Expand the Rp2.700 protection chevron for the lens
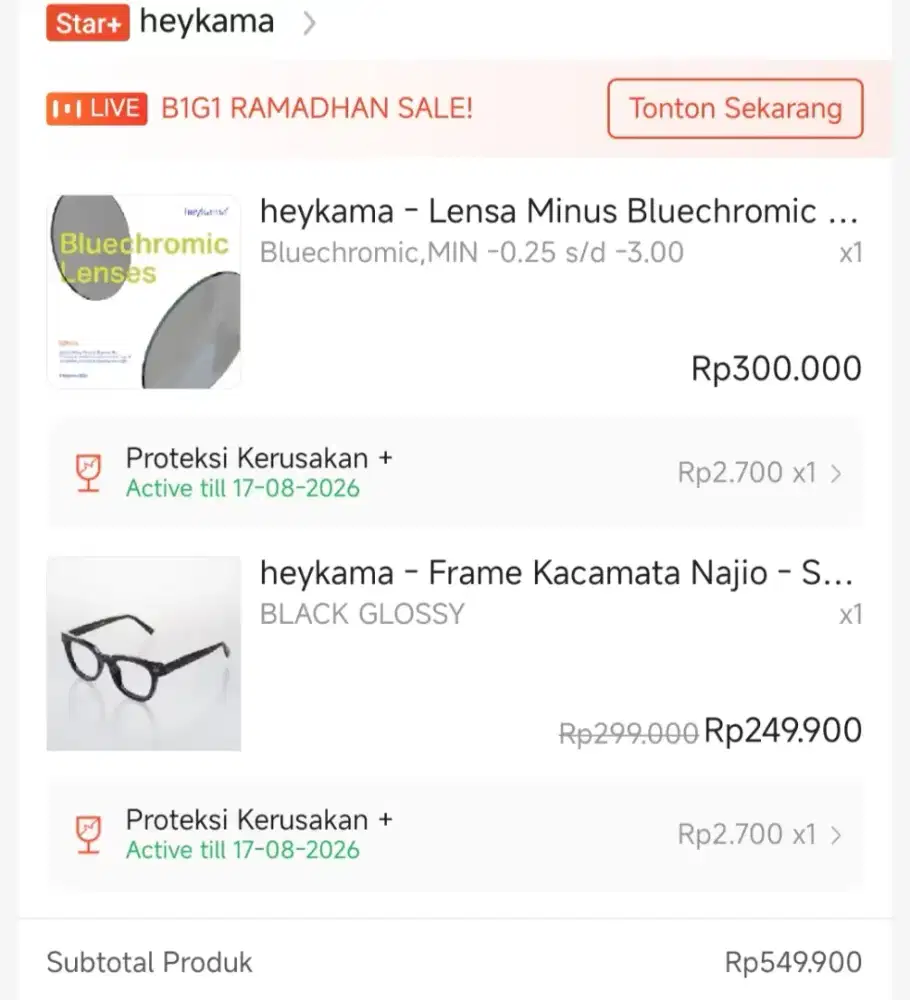 click(x=836, y=473)
